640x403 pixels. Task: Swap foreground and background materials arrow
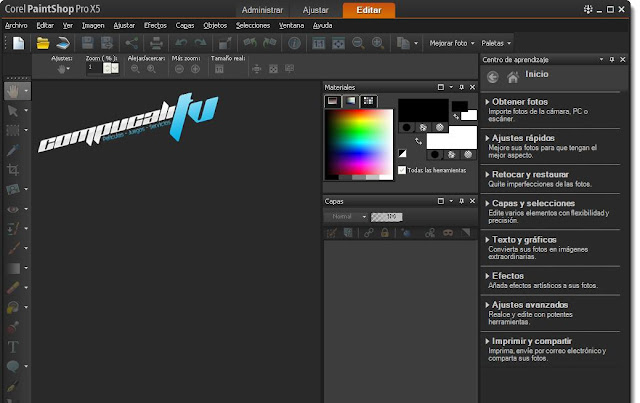point(418,141)
